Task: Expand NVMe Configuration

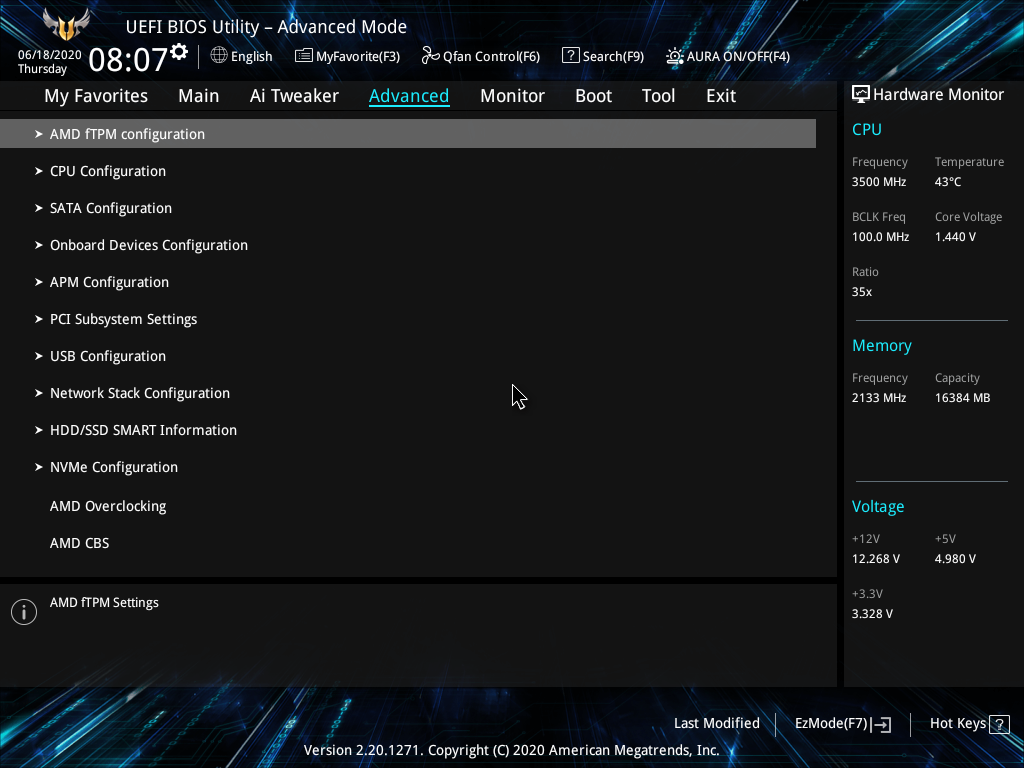Action: [113, 467]
